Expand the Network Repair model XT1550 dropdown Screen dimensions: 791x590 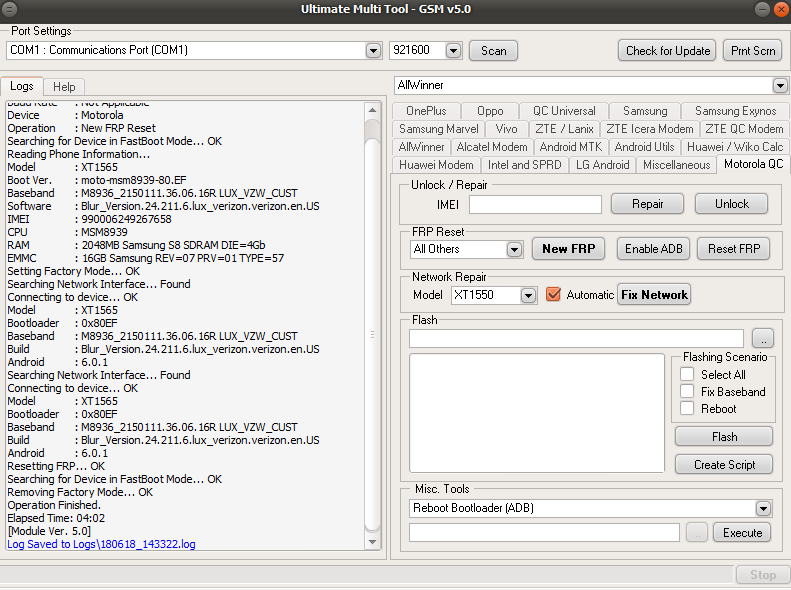click(528, 295)
